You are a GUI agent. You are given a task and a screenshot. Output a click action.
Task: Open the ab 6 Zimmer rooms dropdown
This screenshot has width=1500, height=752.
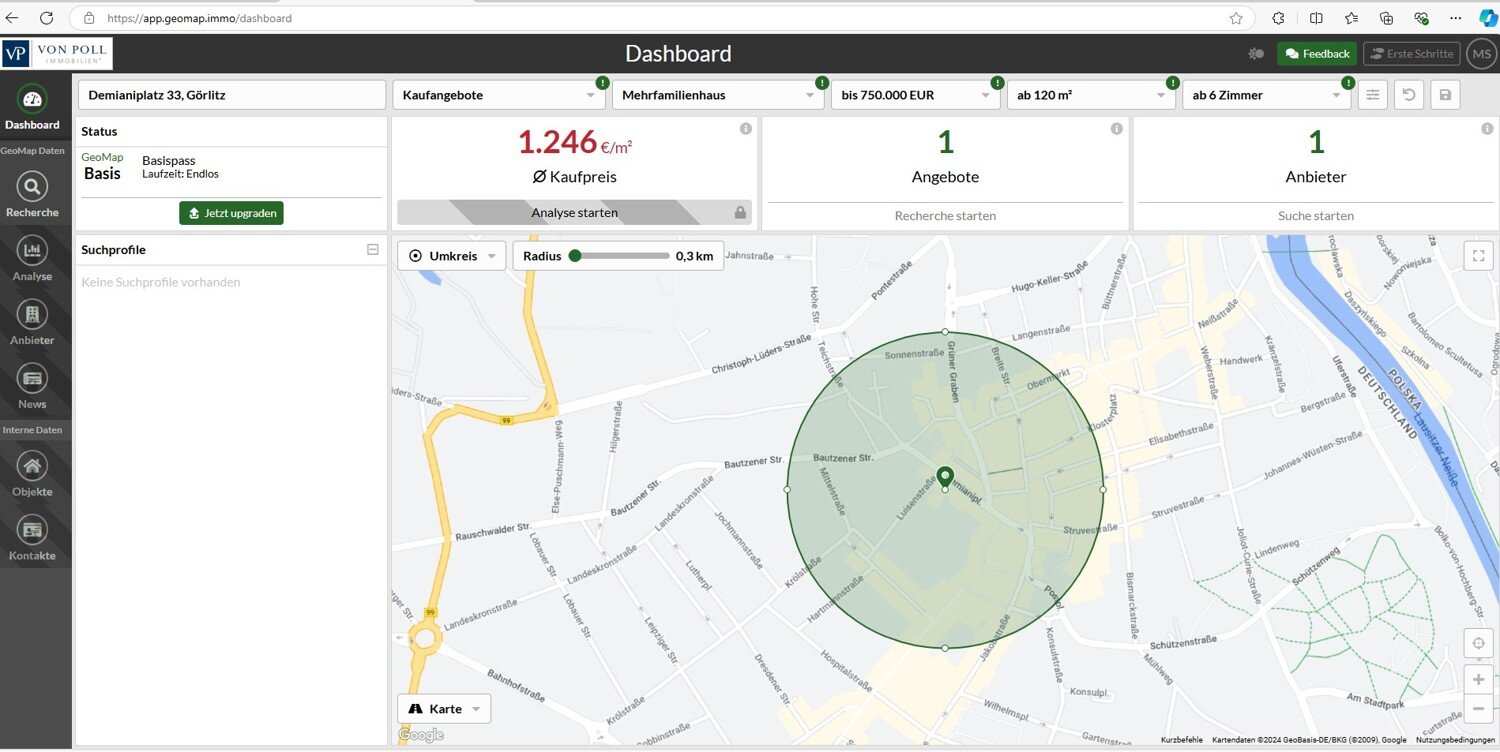point(1267,95)
